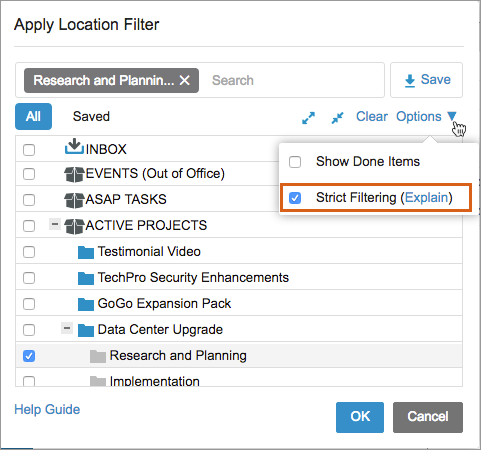481x450 pixels.
Task: Remove the Research and Planning filter chip
Action: 184,80
